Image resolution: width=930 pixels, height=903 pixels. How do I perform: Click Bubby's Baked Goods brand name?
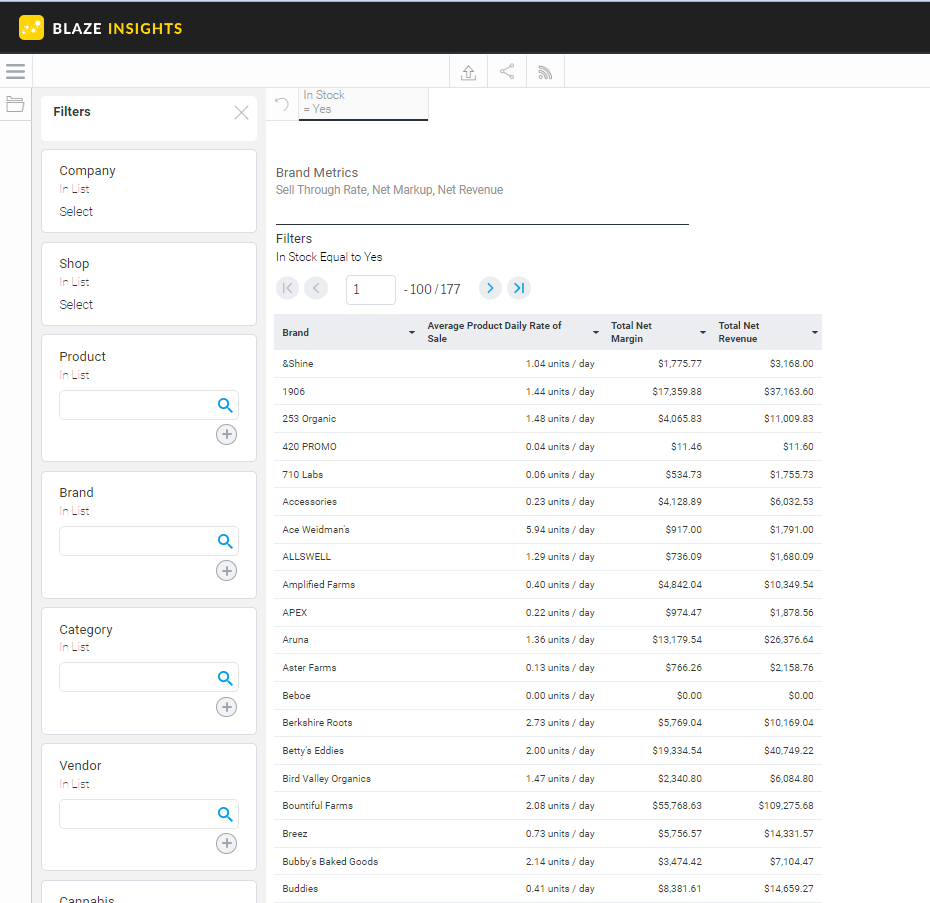click(330, 861)
